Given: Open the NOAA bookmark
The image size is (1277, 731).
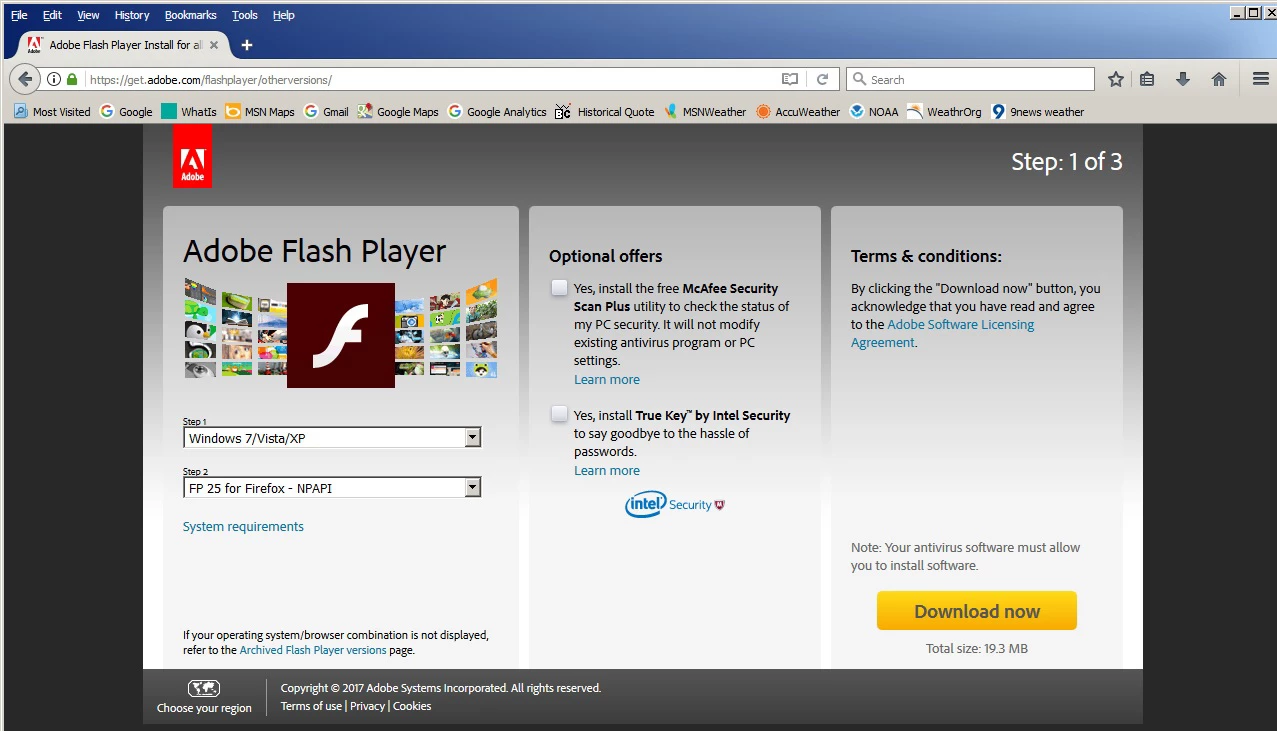Looking at the screenshot, I should tap(874, 112).
